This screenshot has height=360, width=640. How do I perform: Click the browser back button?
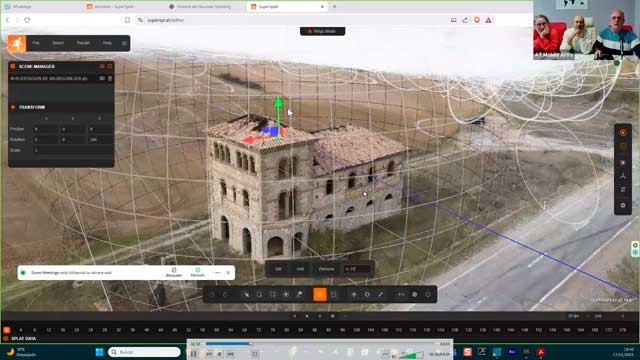pyautogui.click(x=7, y=20)
